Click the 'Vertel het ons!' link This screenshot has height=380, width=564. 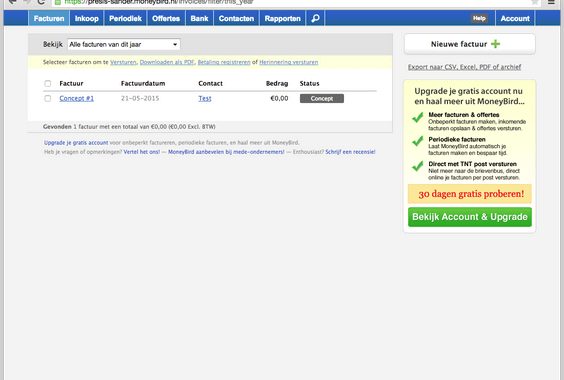point(142,152)
